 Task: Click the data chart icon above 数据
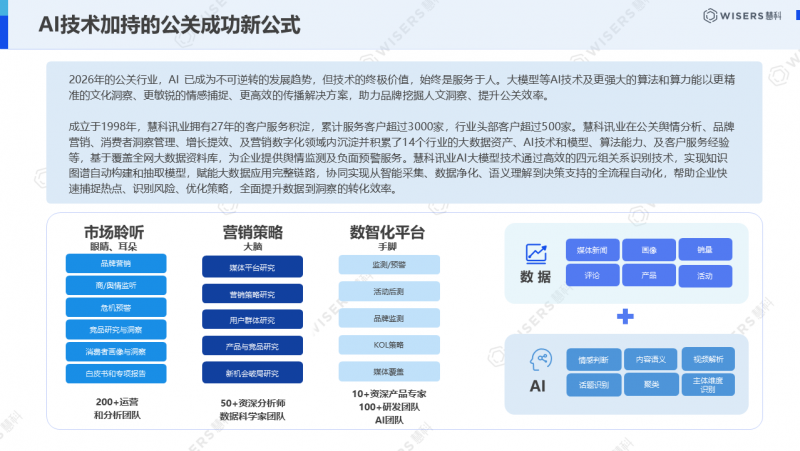click(535, 254)
